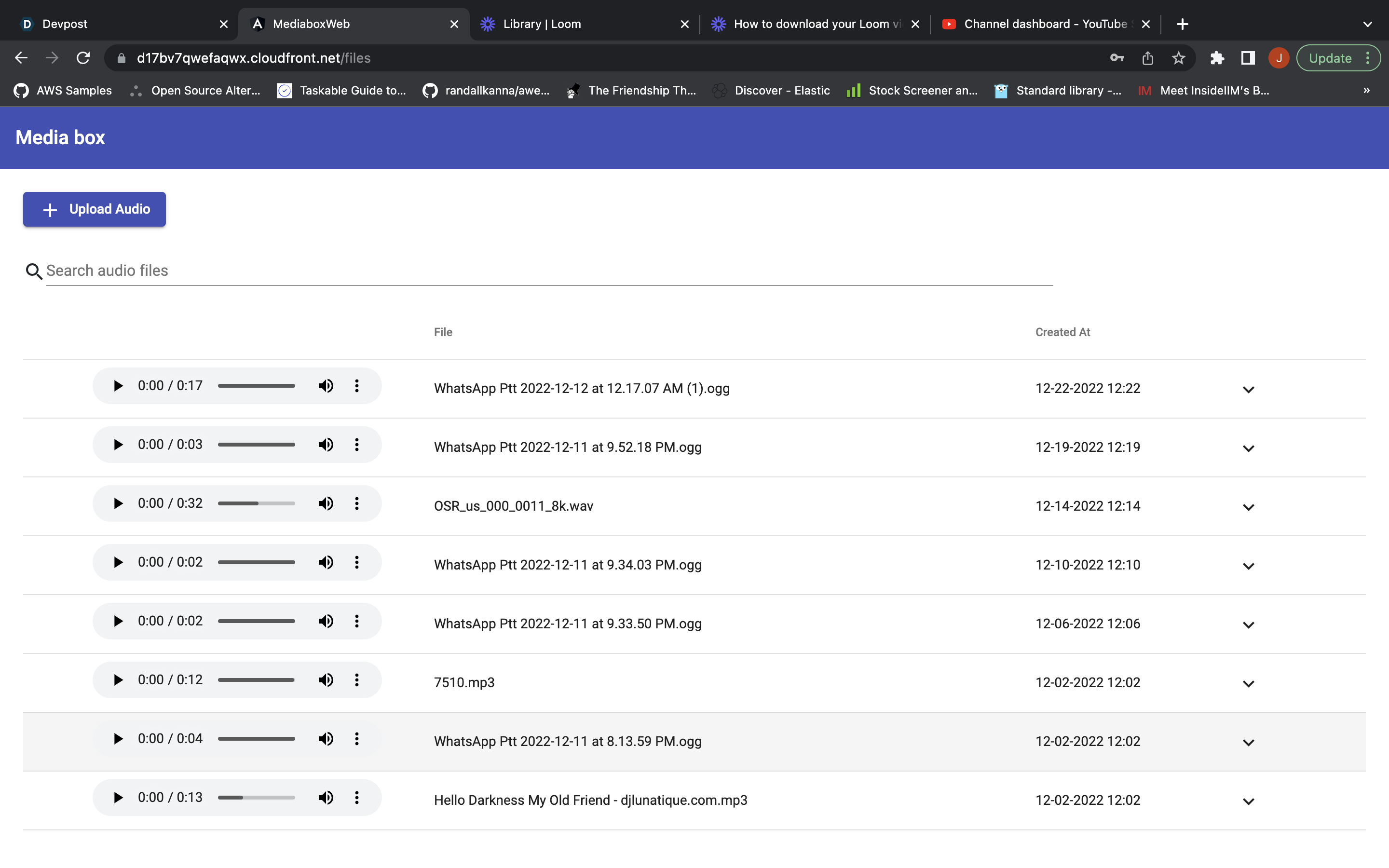Mute the WhatsApp Ptt 8.13.59 PM audio
The width and height of the screenshot is (1389, 868).
pyautogui.click(x=326, y=739)
